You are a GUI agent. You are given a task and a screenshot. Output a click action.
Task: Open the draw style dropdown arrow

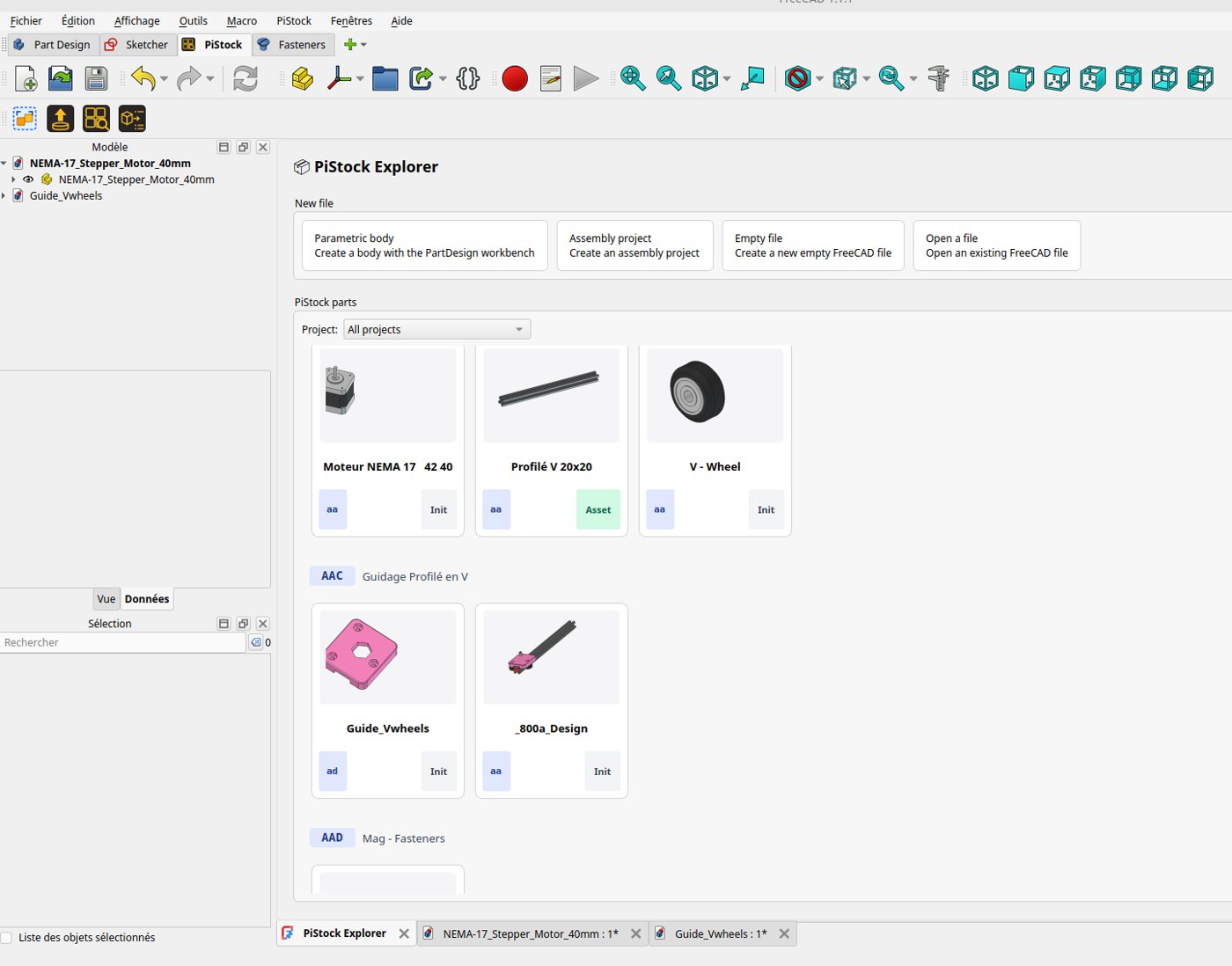819,79
